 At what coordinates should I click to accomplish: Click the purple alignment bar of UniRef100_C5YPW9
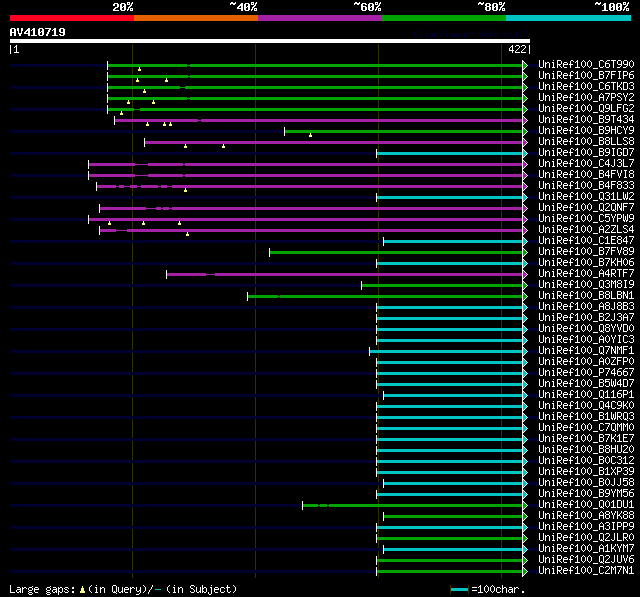pos(305,220)
